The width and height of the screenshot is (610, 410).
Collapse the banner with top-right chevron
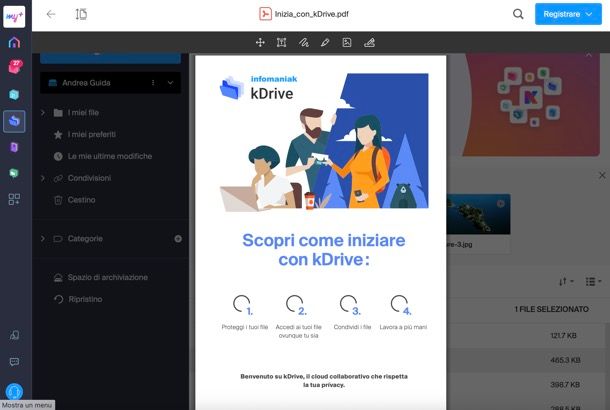click(x=589, y=56)
